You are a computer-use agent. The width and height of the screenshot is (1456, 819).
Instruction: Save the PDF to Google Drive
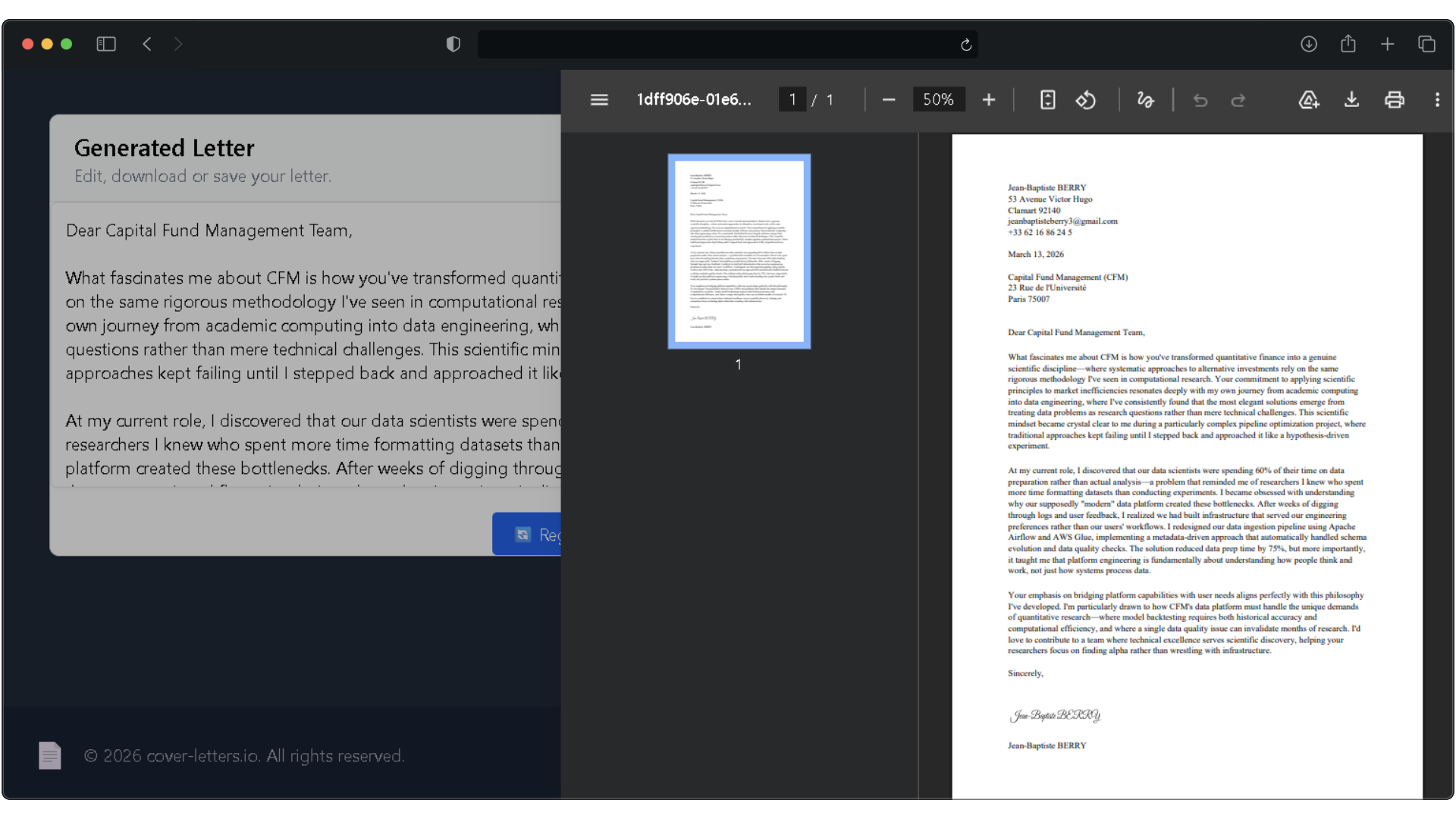pyautogui.click(x=1309, y=99)
